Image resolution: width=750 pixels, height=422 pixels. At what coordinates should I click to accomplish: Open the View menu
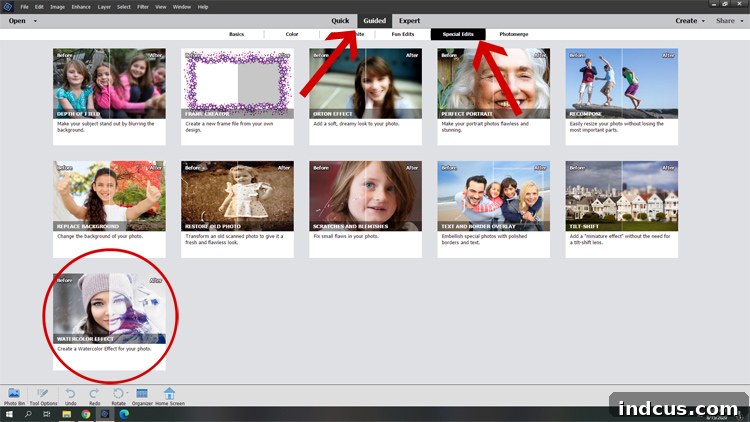click(161, 7)
